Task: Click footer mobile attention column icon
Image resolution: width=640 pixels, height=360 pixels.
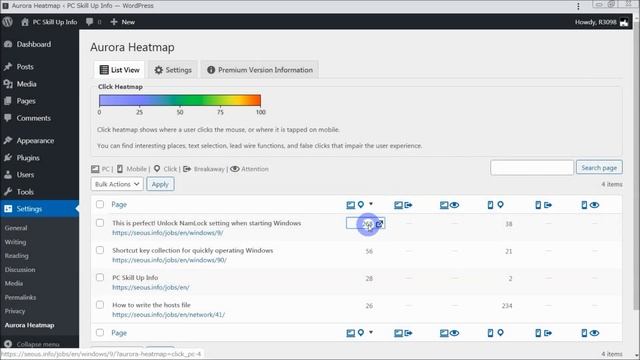Action: point(590,333)
